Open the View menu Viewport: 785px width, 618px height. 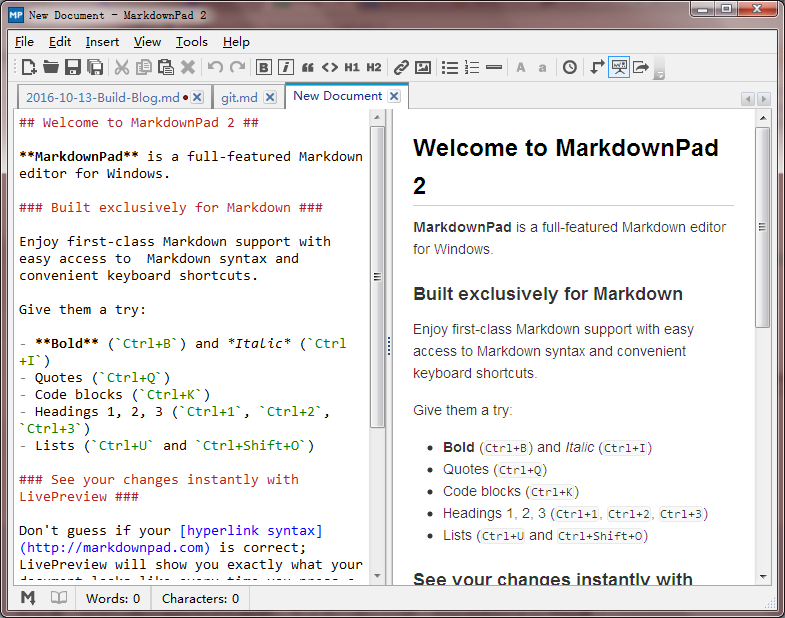[147, 42]
